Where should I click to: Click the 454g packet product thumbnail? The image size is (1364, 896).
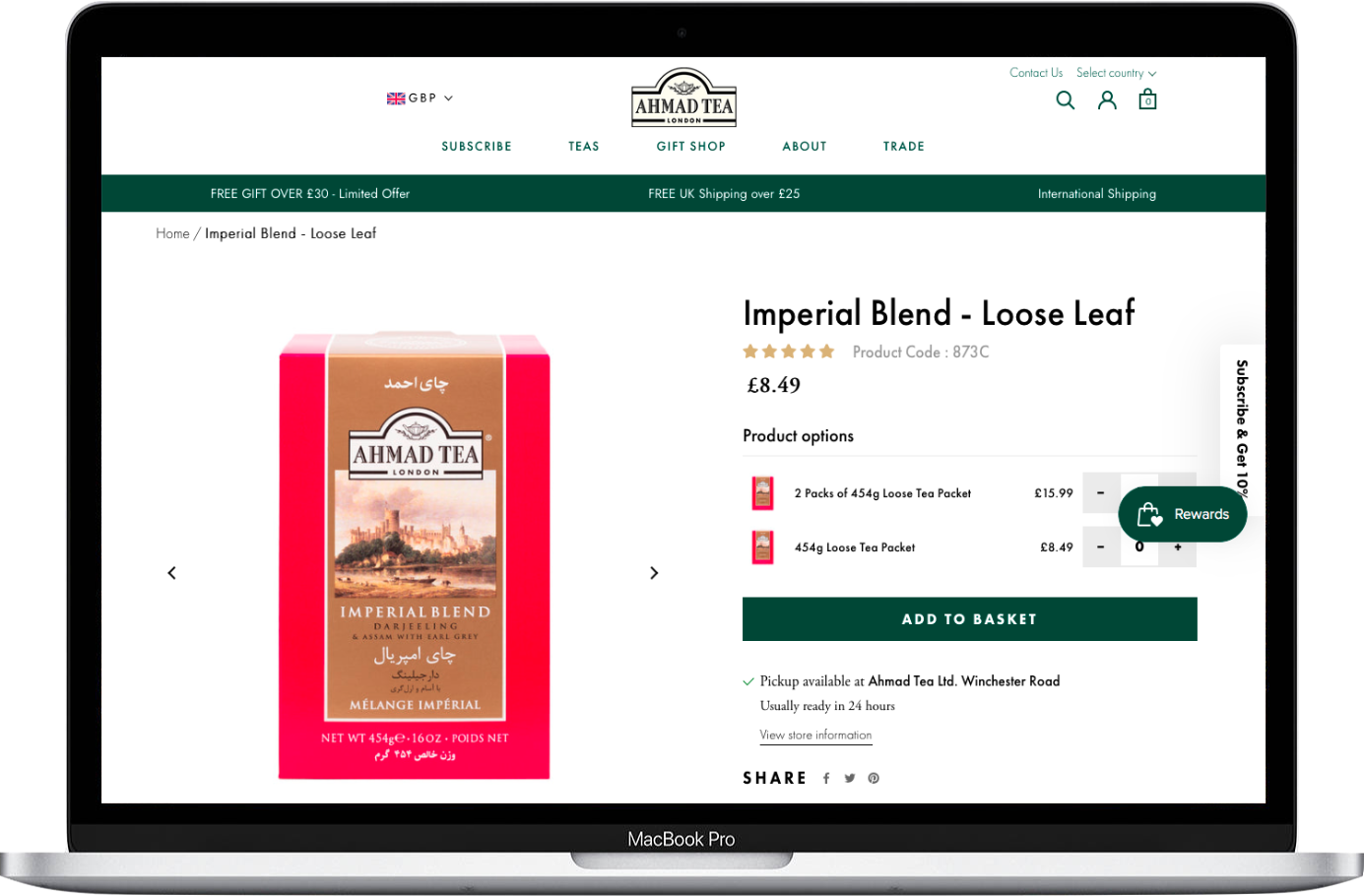pos(761,547)
